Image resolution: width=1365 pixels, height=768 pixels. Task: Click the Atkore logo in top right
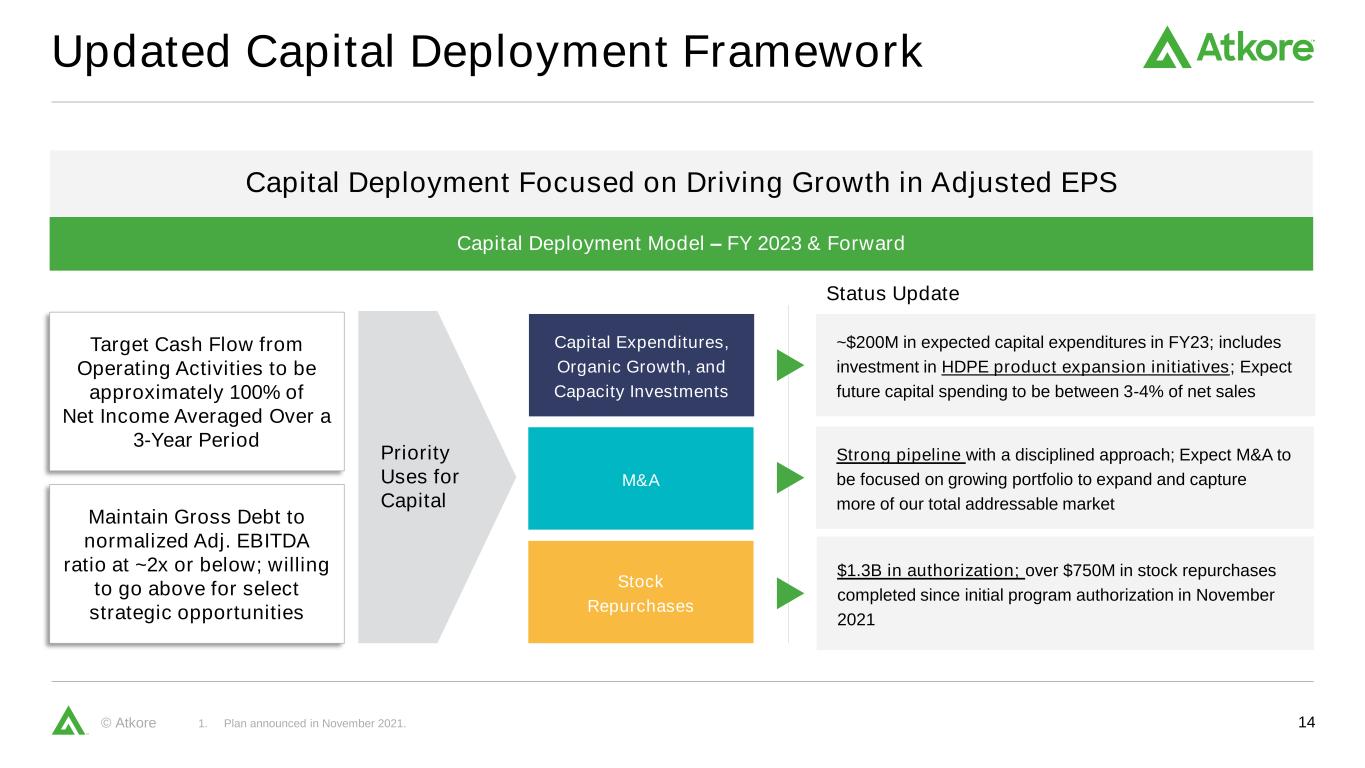[x=1228, y=47]
